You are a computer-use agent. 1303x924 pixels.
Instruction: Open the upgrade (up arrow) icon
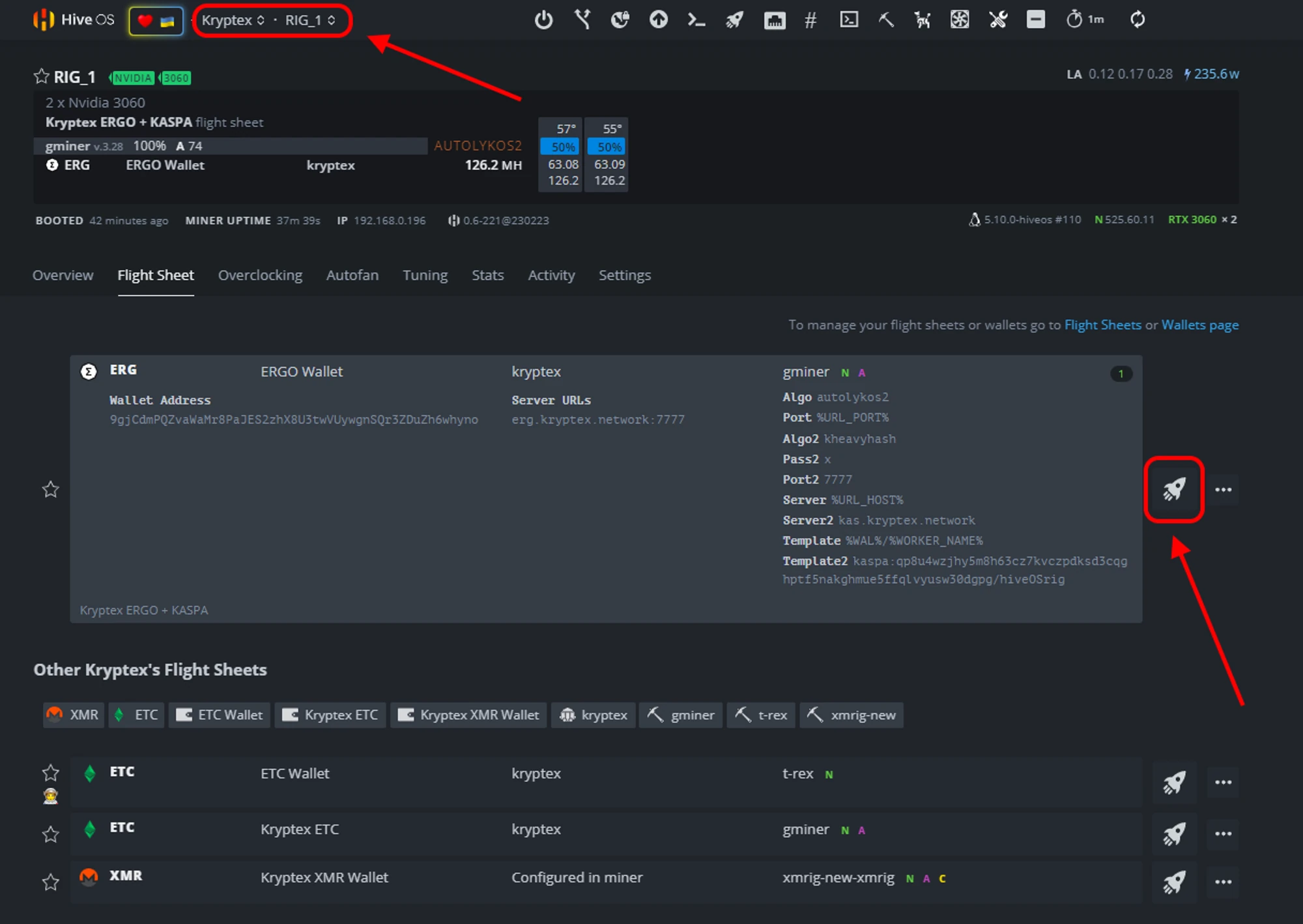tap(658, 20)
